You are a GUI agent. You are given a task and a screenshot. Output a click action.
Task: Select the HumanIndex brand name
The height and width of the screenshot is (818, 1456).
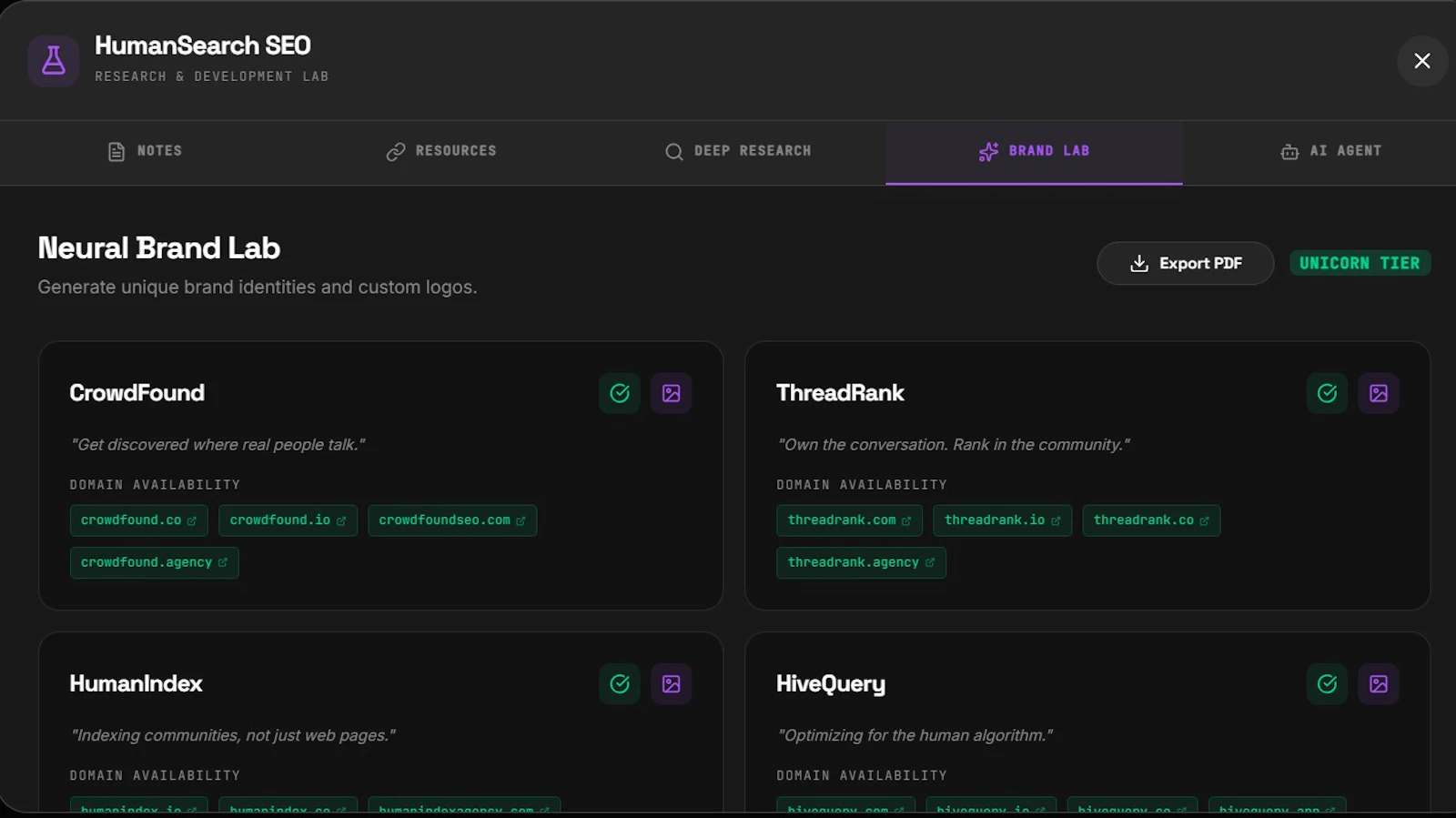[x=136, y=684]
